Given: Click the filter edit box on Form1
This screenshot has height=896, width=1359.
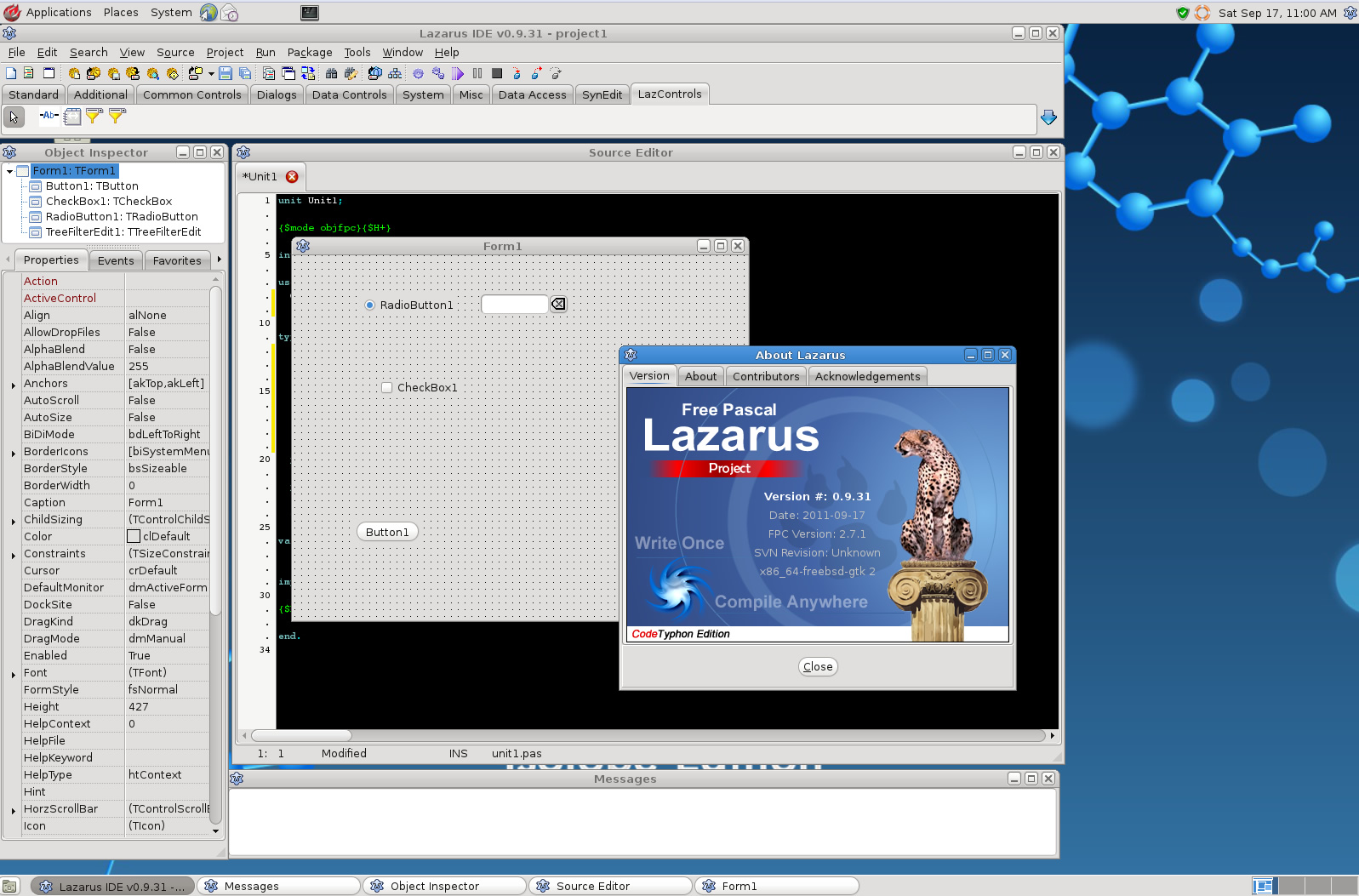Looking at the screenshot, I should point(515,304).
